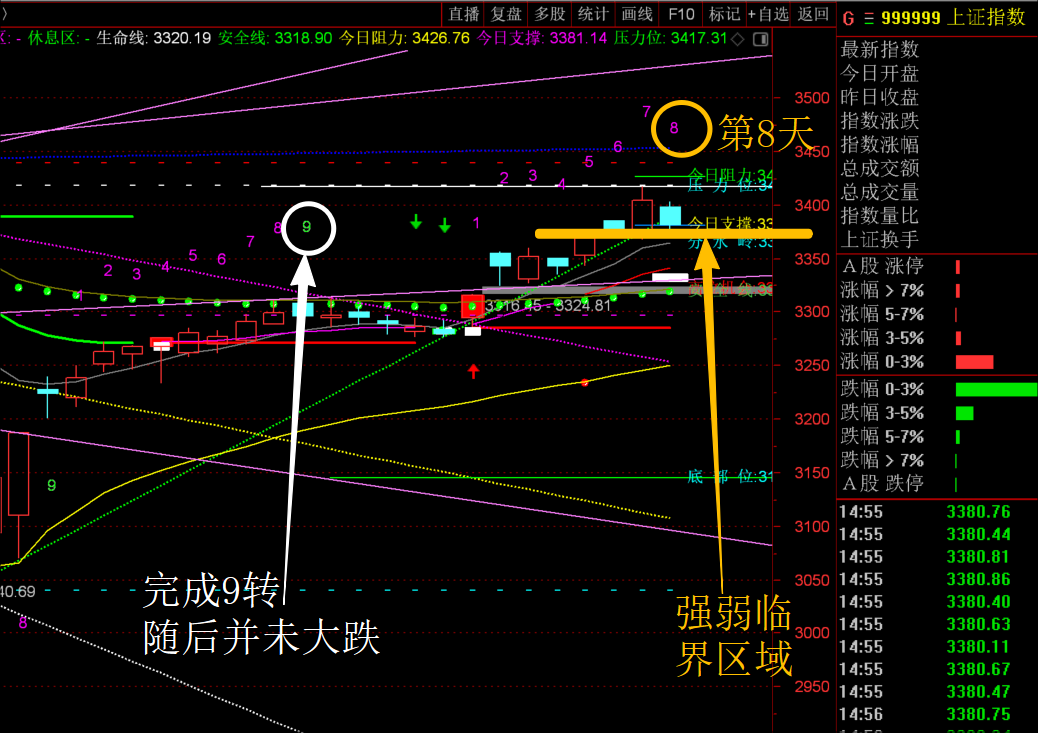Select the tick row priced 3380.86

tap(937, 579)
